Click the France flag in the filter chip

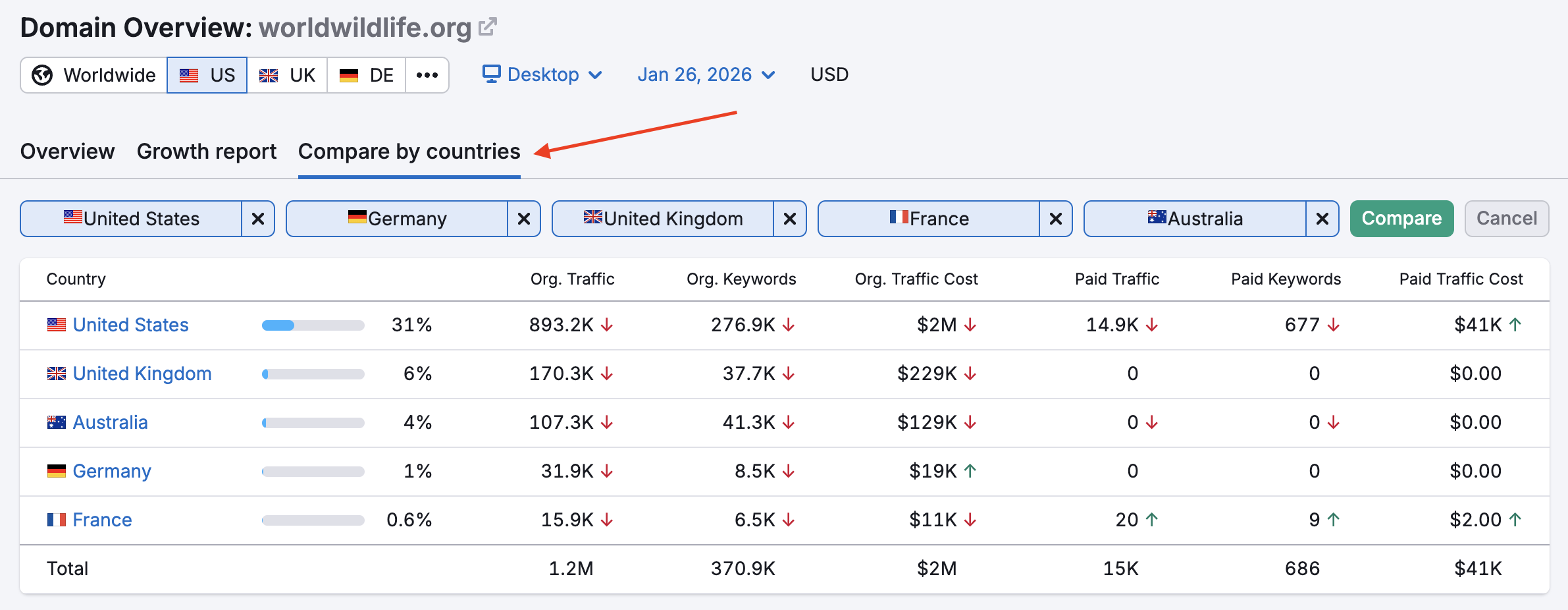click(x=898, y=218)
